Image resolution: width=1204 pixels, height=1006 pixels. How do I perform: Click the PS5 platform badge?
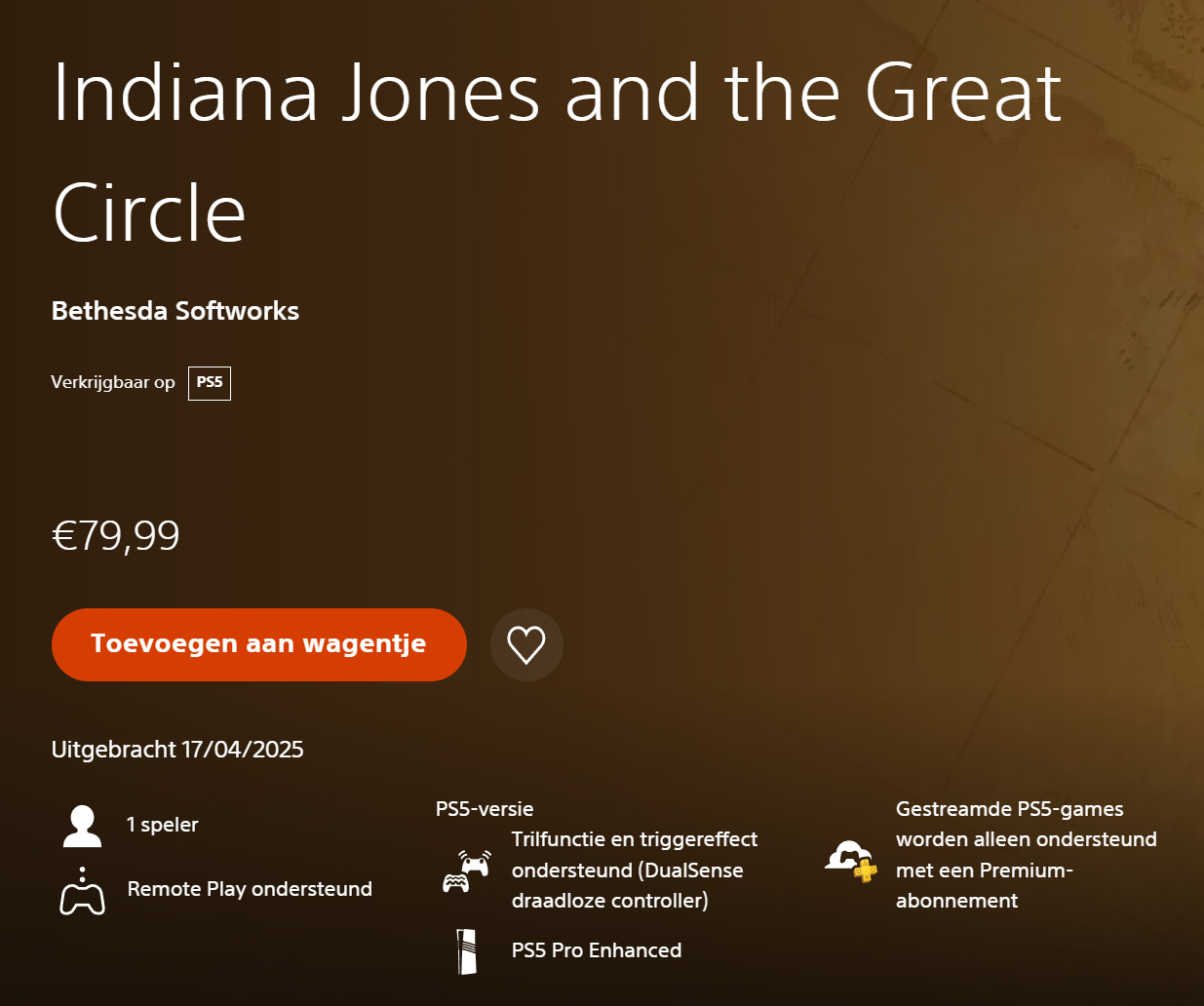210,382
